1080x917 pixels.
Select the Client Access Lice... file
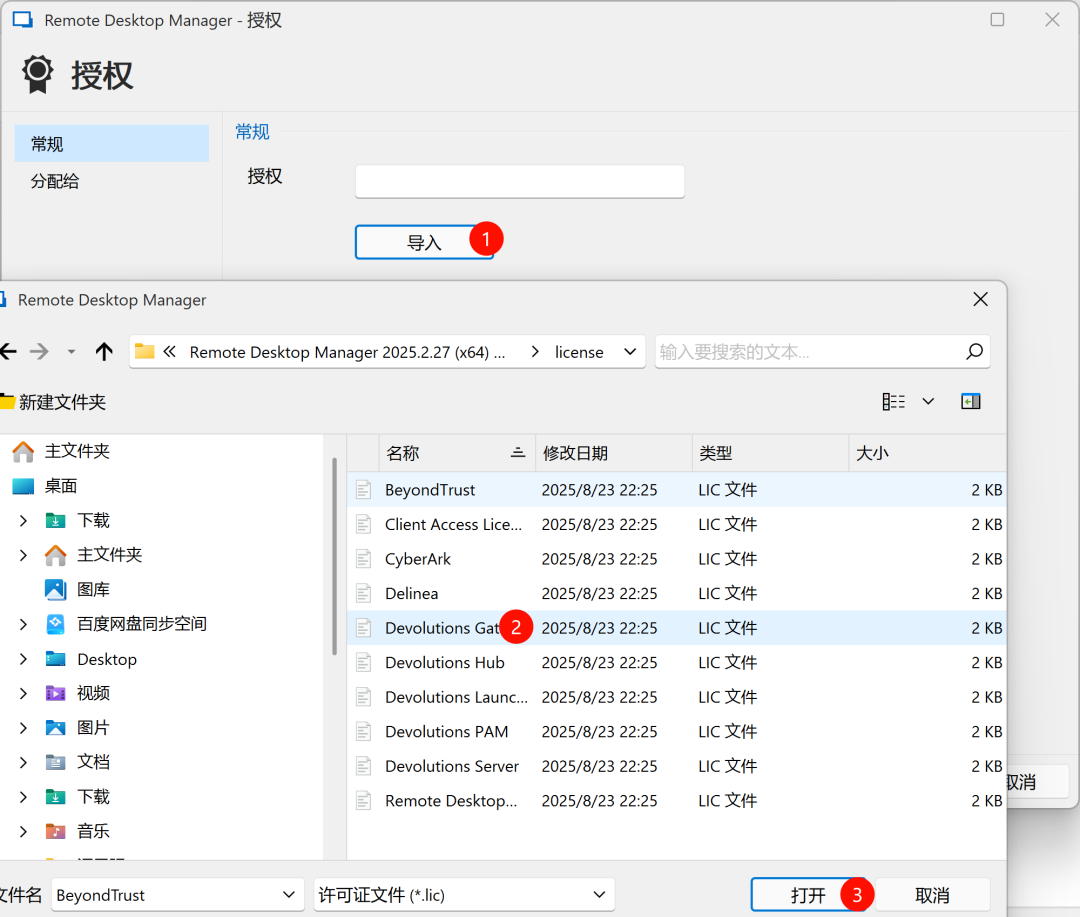tap(676, 524)
